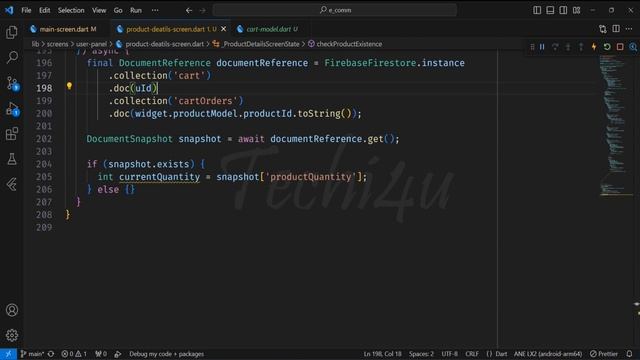This screenshot has height=360, width=640.
Task: Click the lightbulb code action on line 198
Action: click(x=69, y=86)
